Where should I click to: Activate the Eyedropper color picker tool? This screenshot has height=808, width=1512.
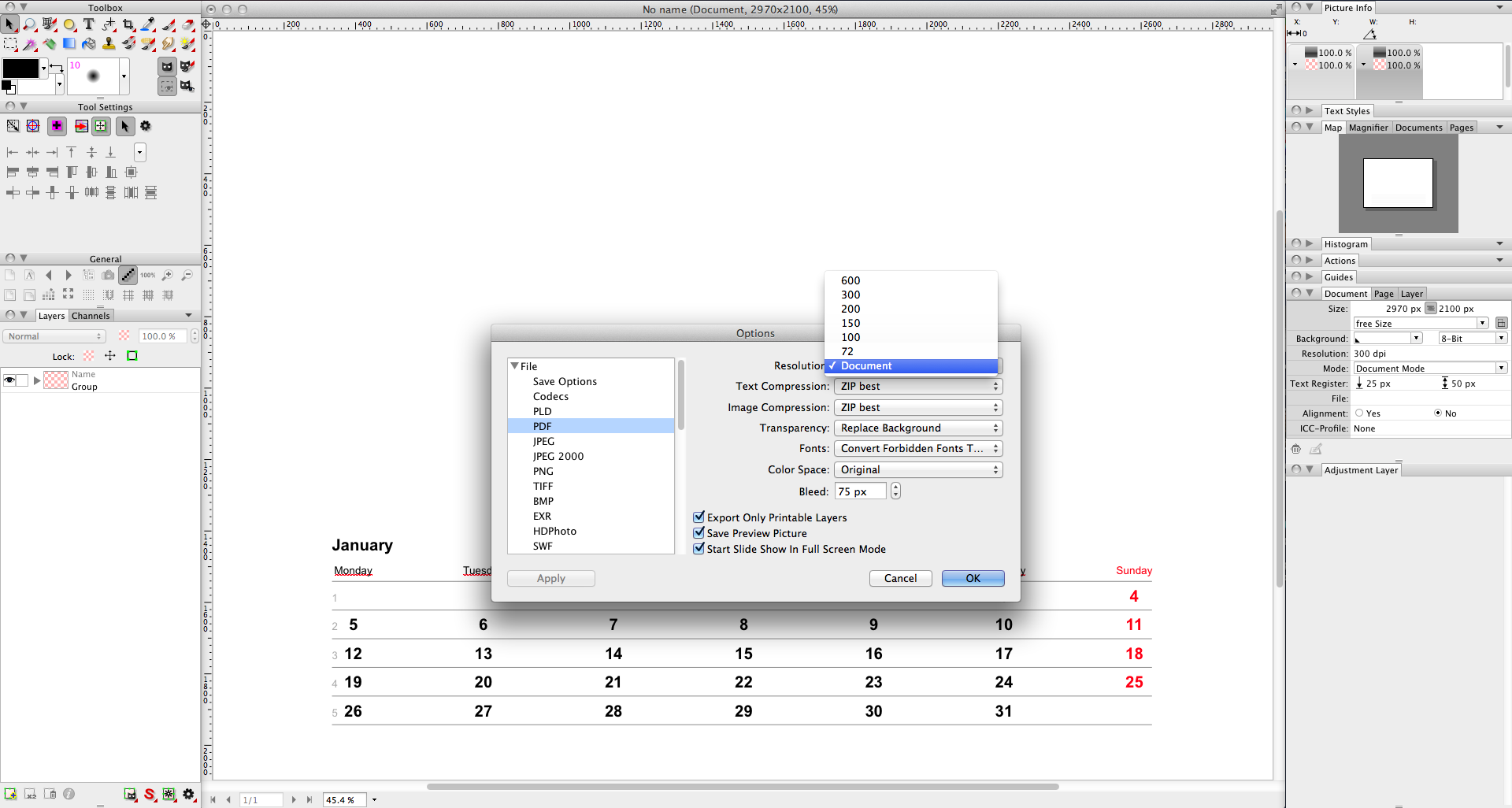point(148,25)
